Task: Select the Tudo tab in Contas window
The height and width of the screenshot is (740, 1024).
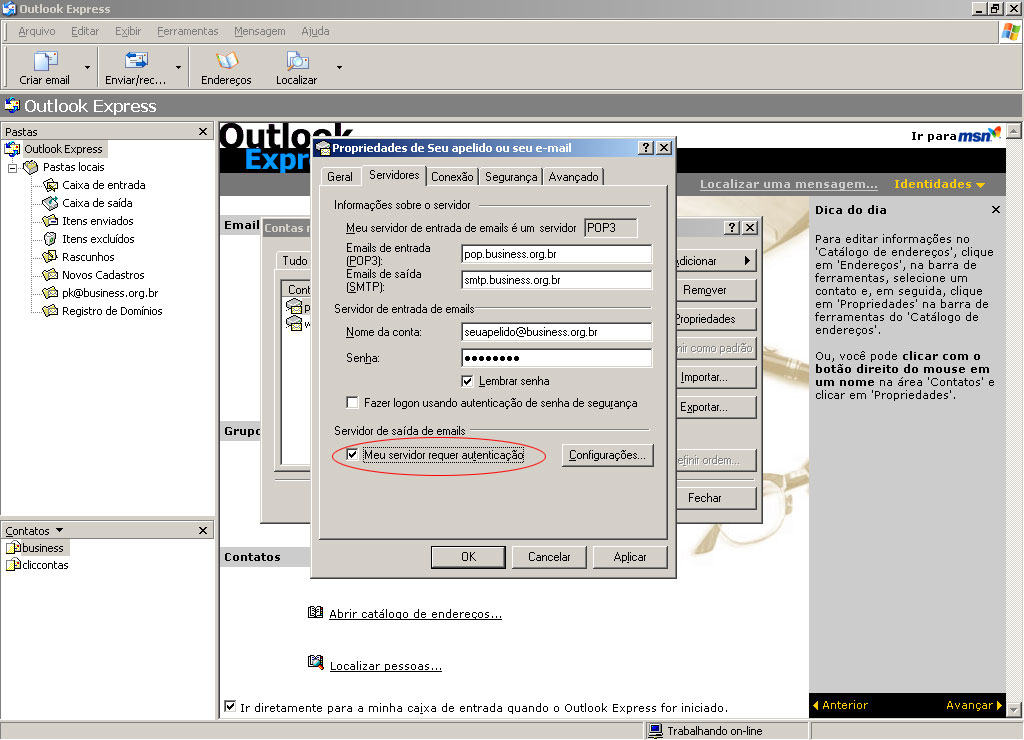Action: [294, 261]
